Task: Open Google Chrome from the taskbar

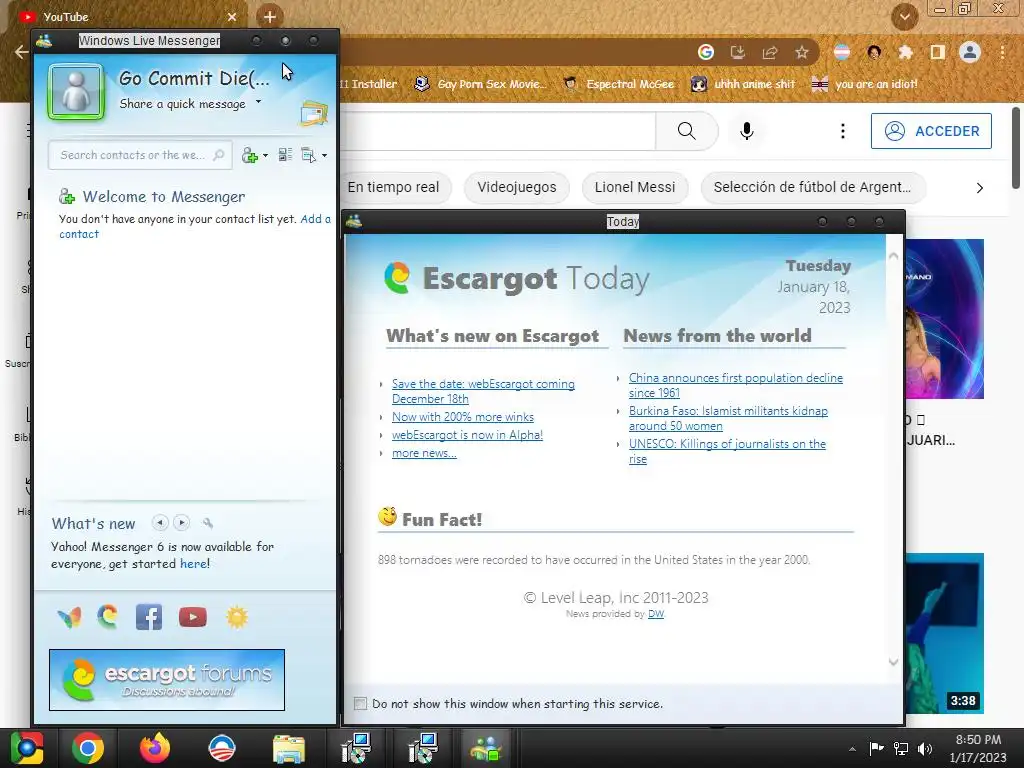Action: tap(88, 748)
